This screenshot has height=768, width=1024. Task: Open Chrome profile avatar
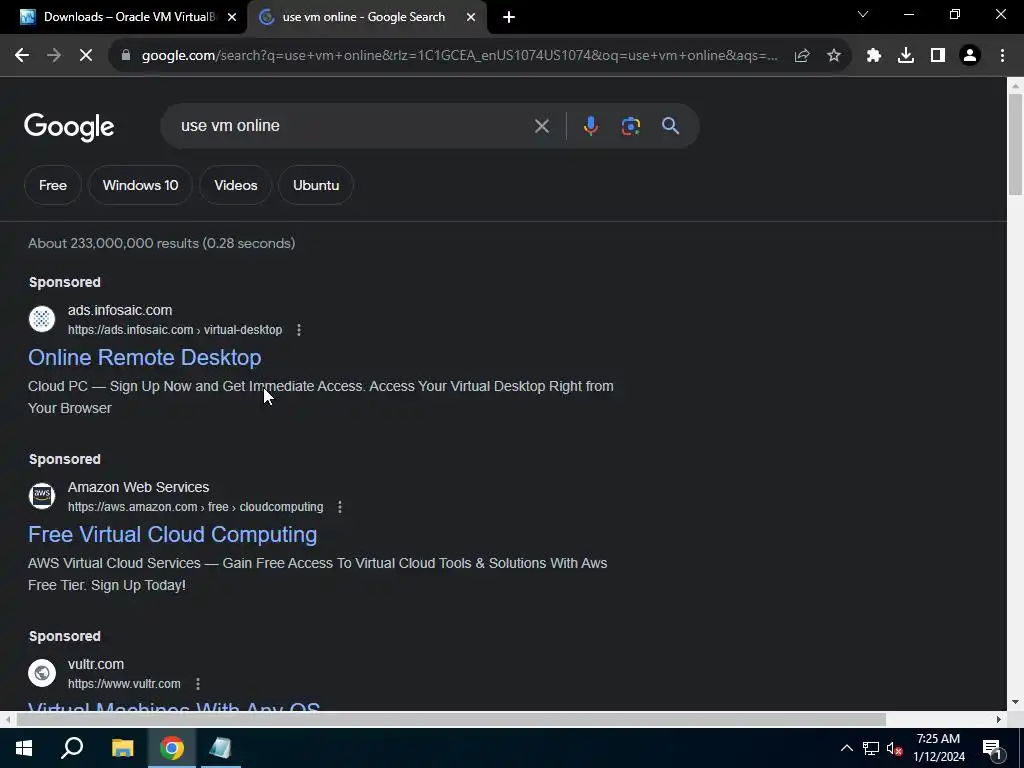coord(970,56)
